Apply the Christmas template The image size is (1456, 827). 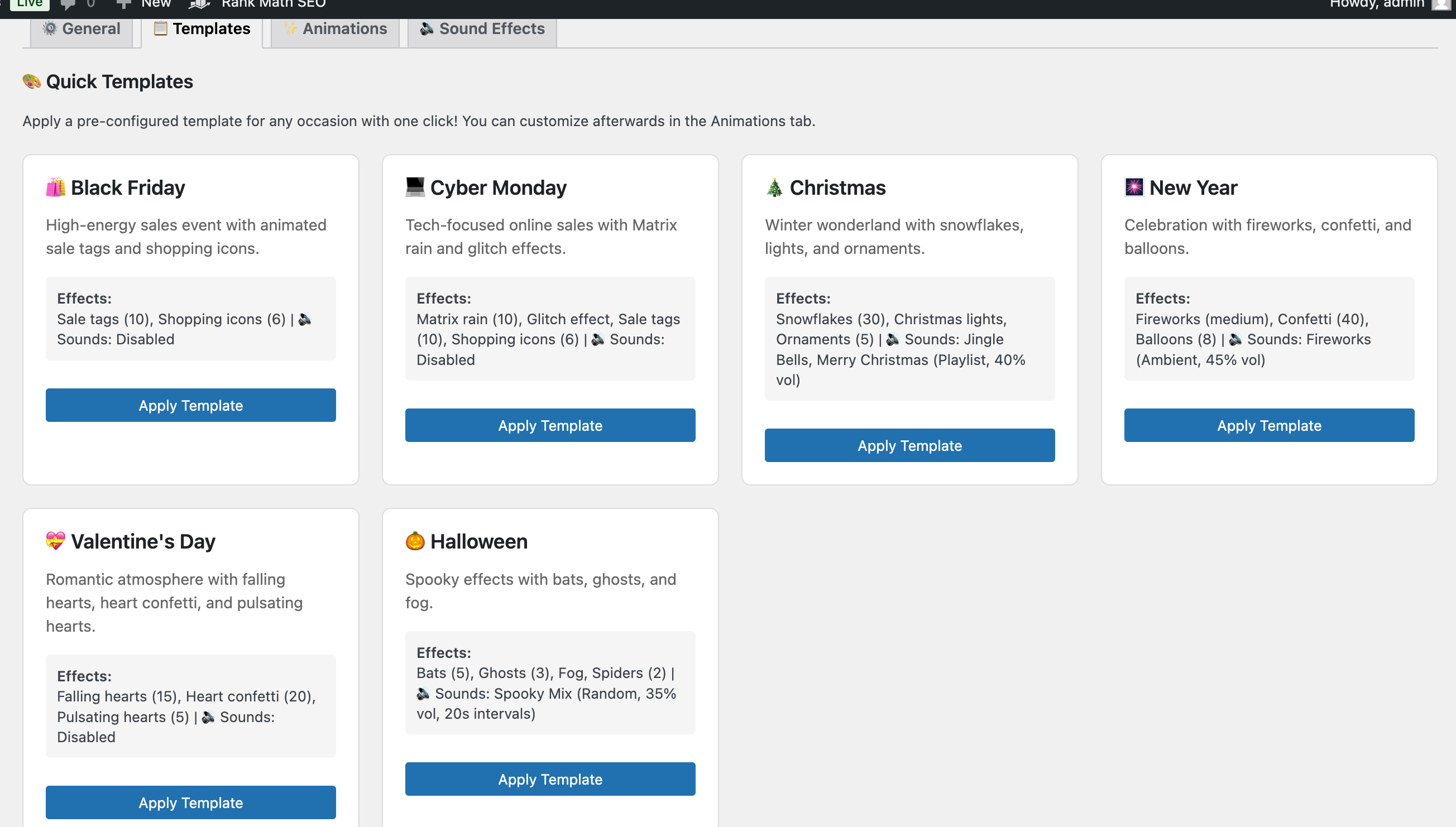[909, 445]
